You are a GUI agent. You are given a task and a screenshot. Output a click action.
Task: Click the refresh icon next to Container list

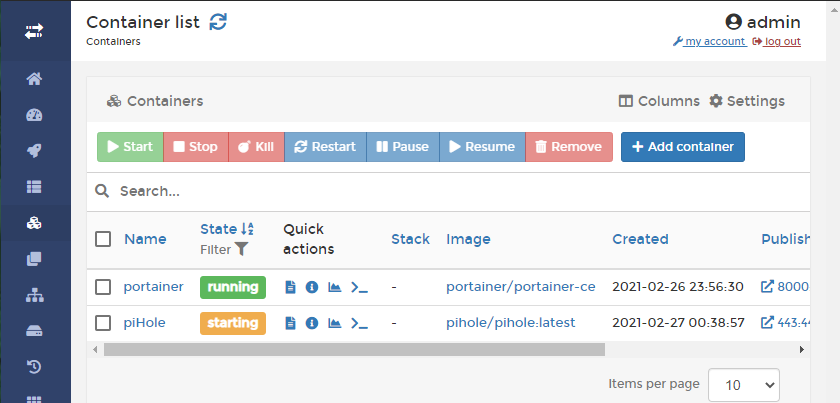click(218, 22)
